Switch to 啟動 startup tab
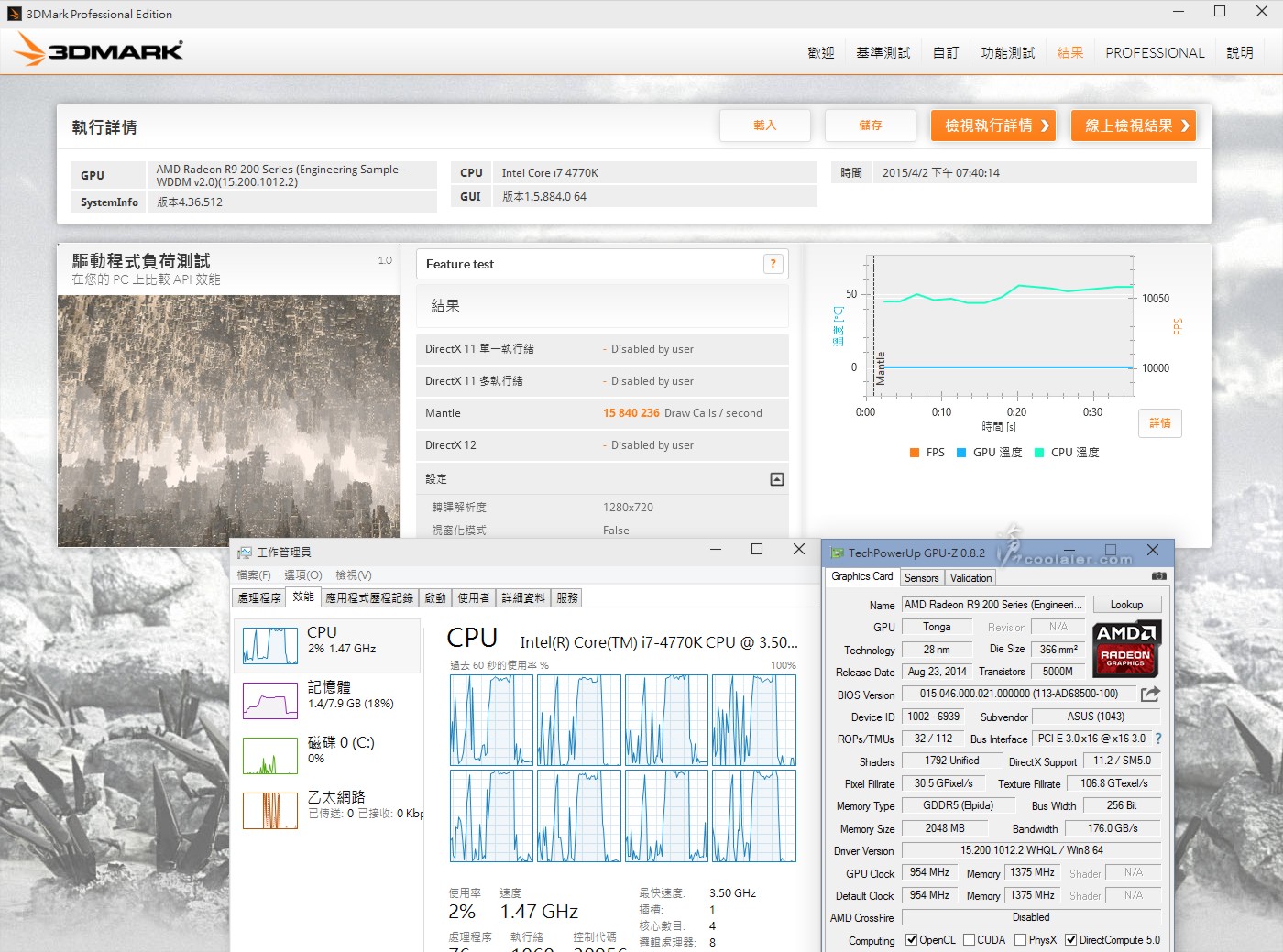1283x952 pixels. point(435,597)
